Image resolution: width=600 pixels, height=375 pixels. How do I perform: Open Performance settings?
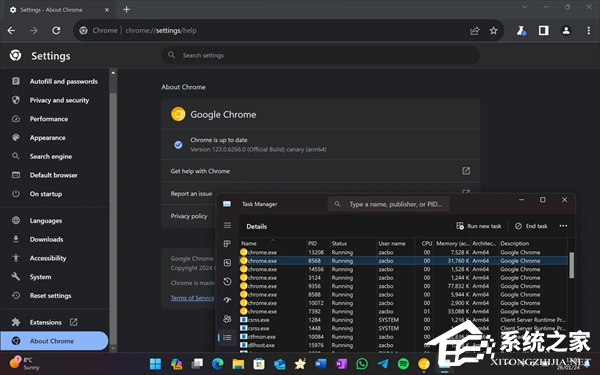54,119
